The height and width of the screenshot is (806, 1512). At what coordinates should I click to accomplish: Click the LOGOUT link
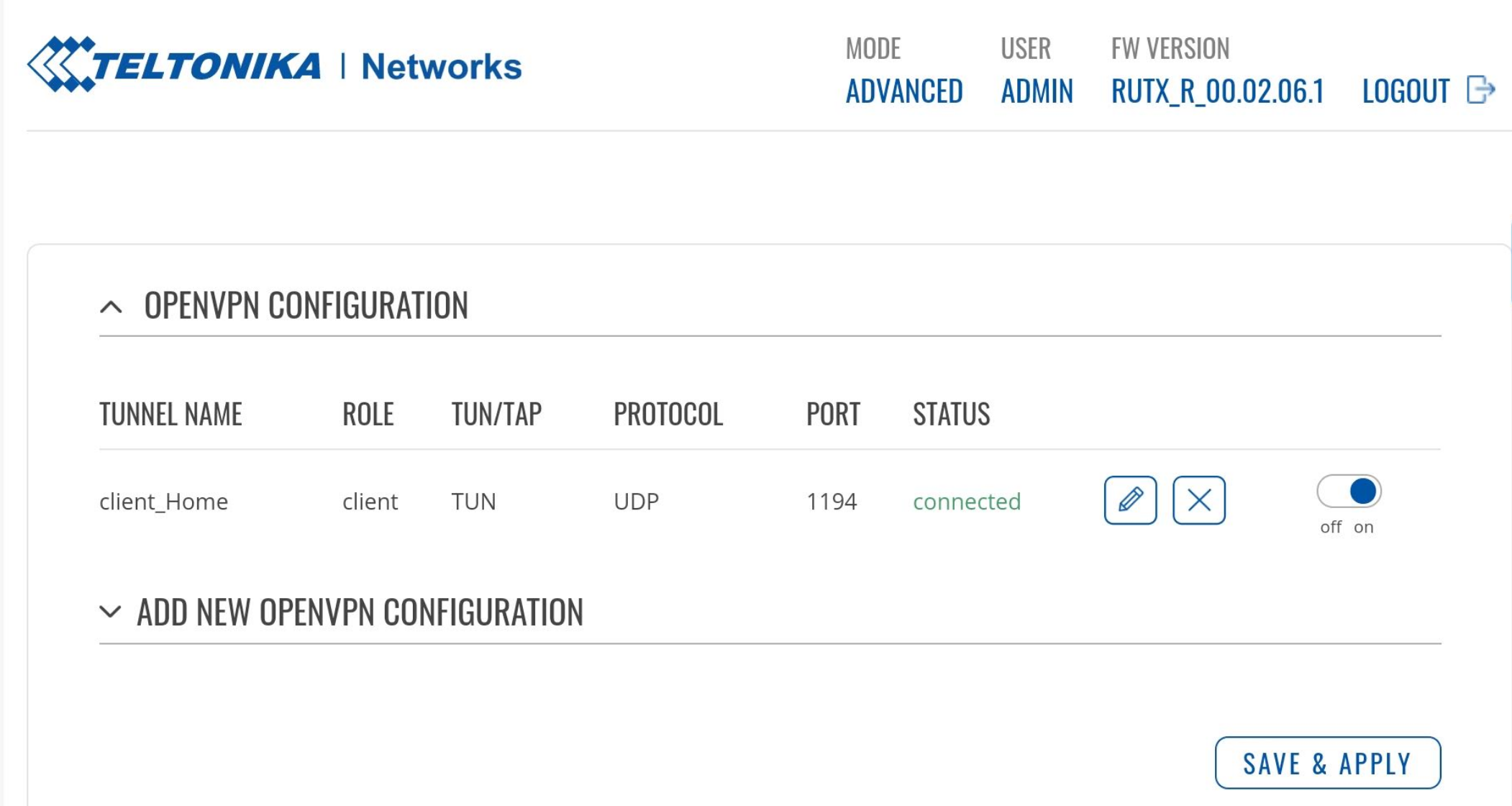1406,91
